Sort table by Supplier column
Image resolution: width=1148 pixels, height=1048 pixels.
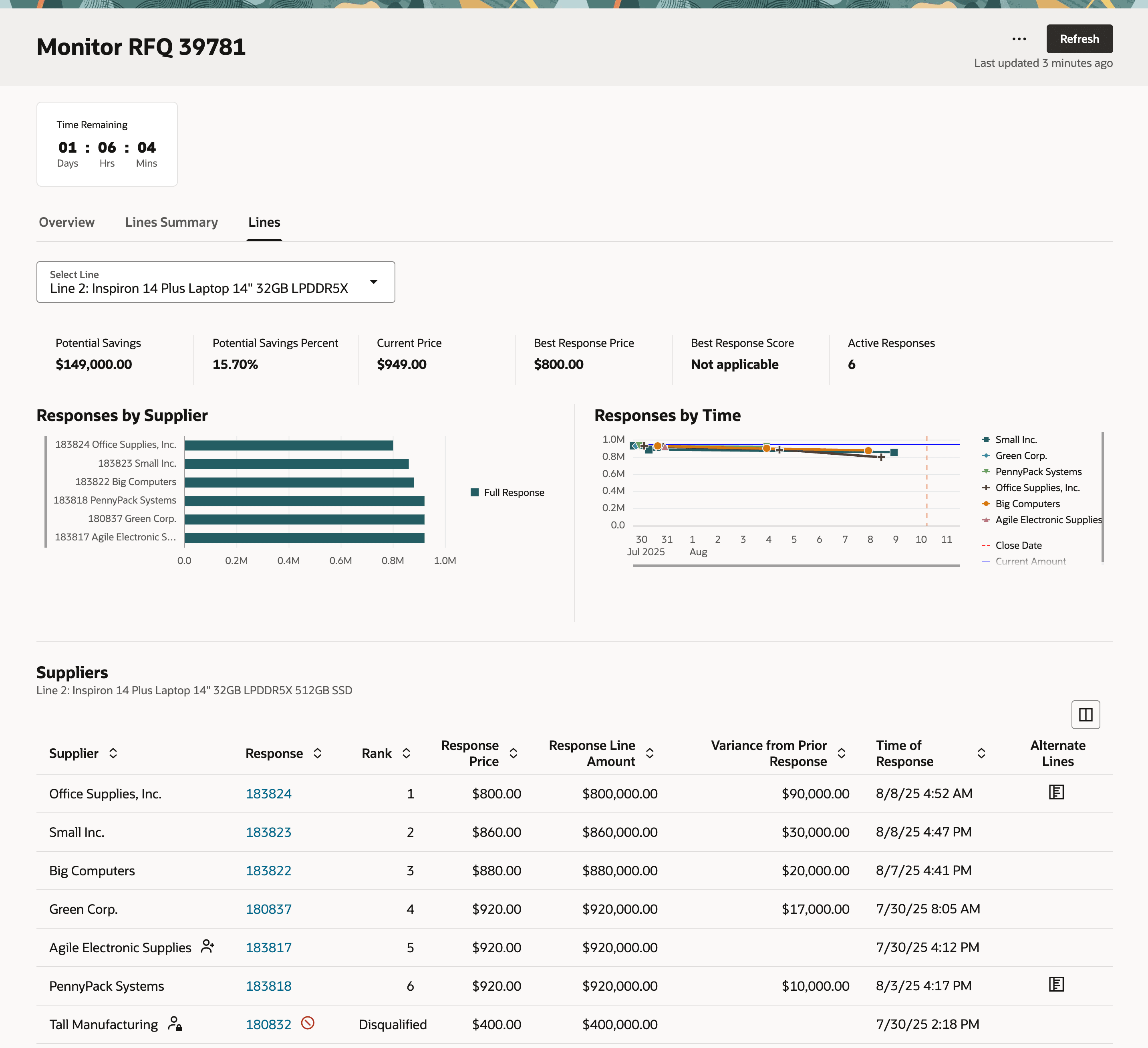coord(113,753)
